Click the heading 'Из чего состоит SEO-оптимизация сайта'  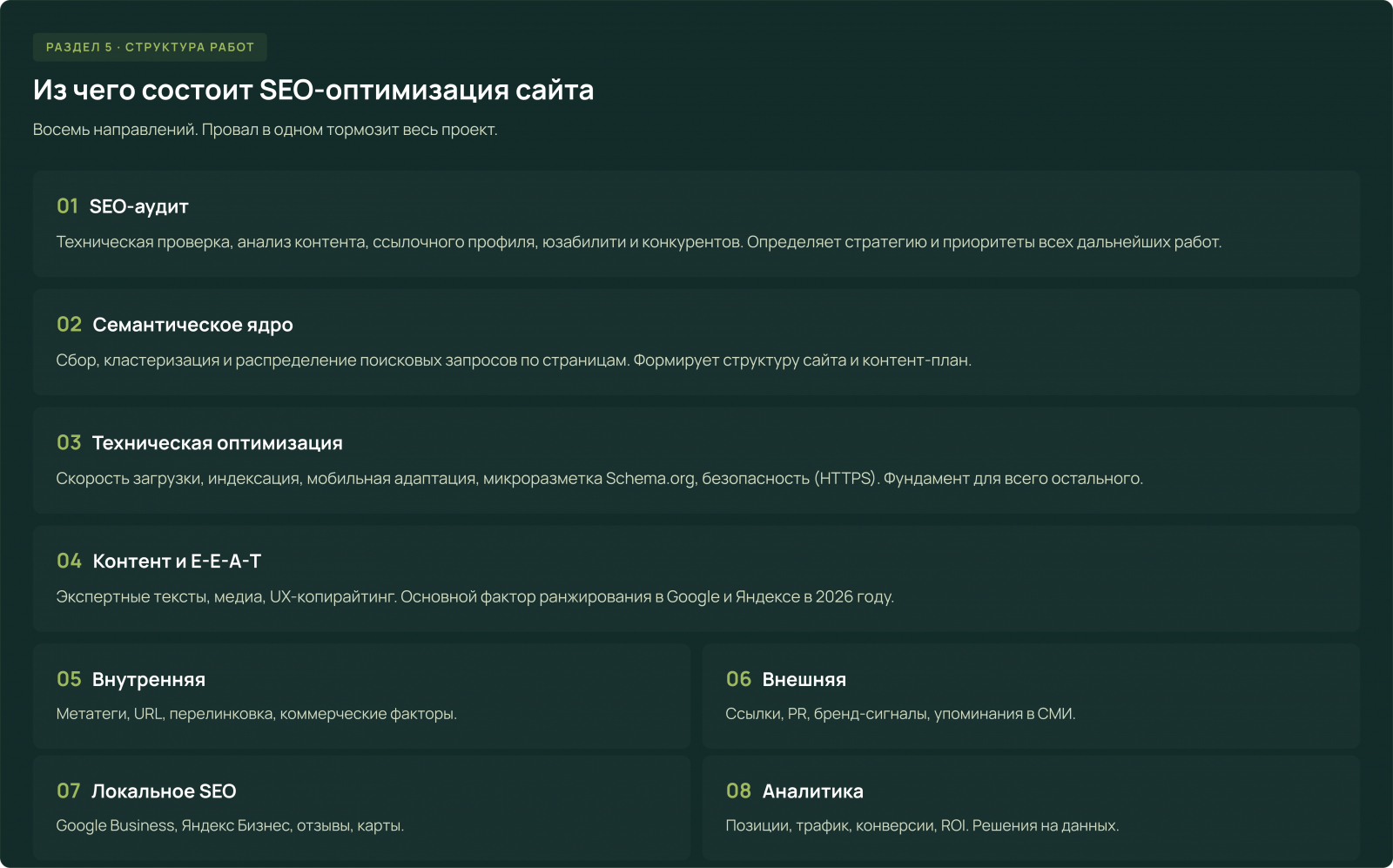(x=313, y=91)
